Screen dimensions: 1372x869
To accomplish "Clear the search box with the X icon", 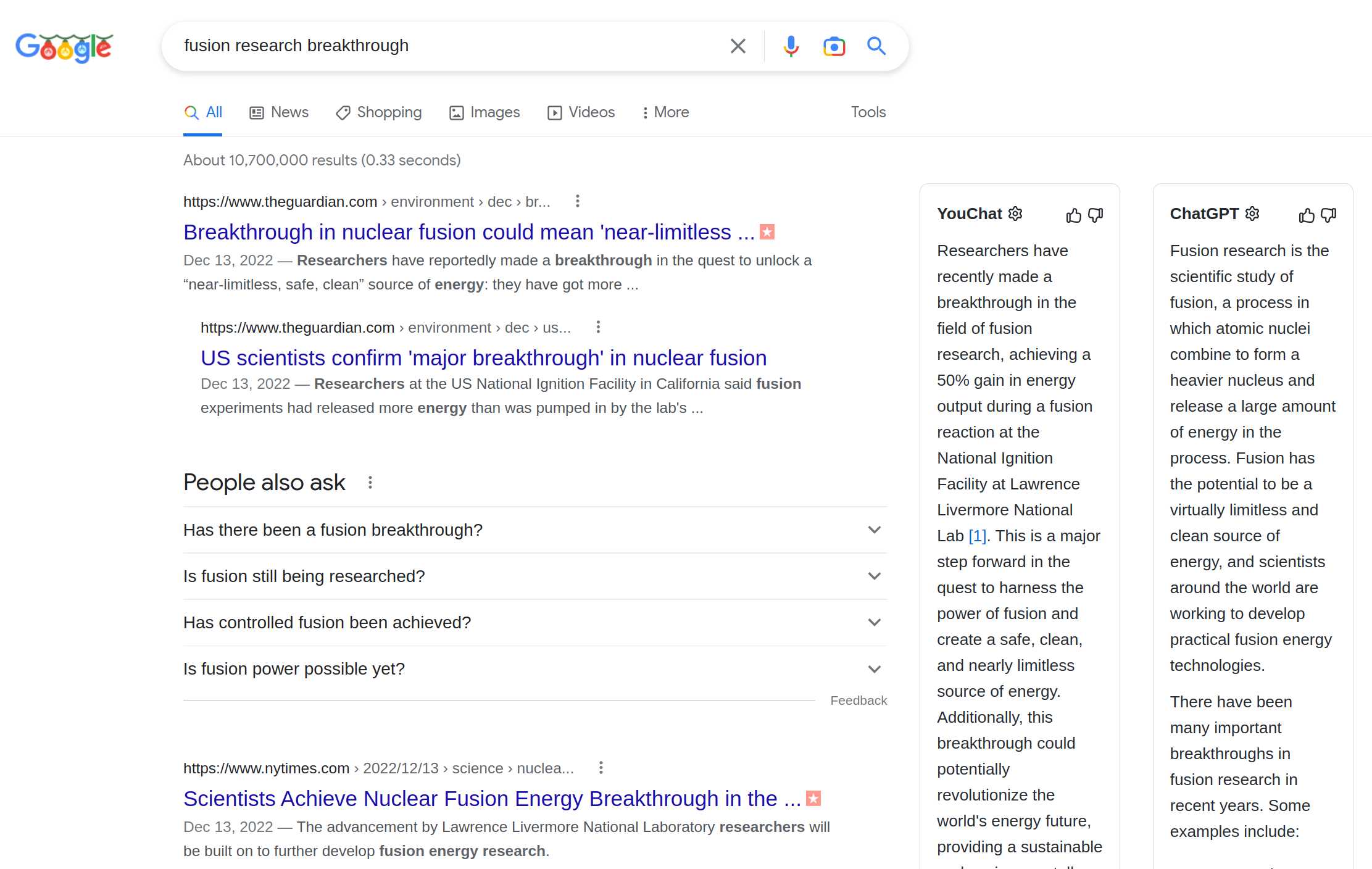I will coord(738,46).
